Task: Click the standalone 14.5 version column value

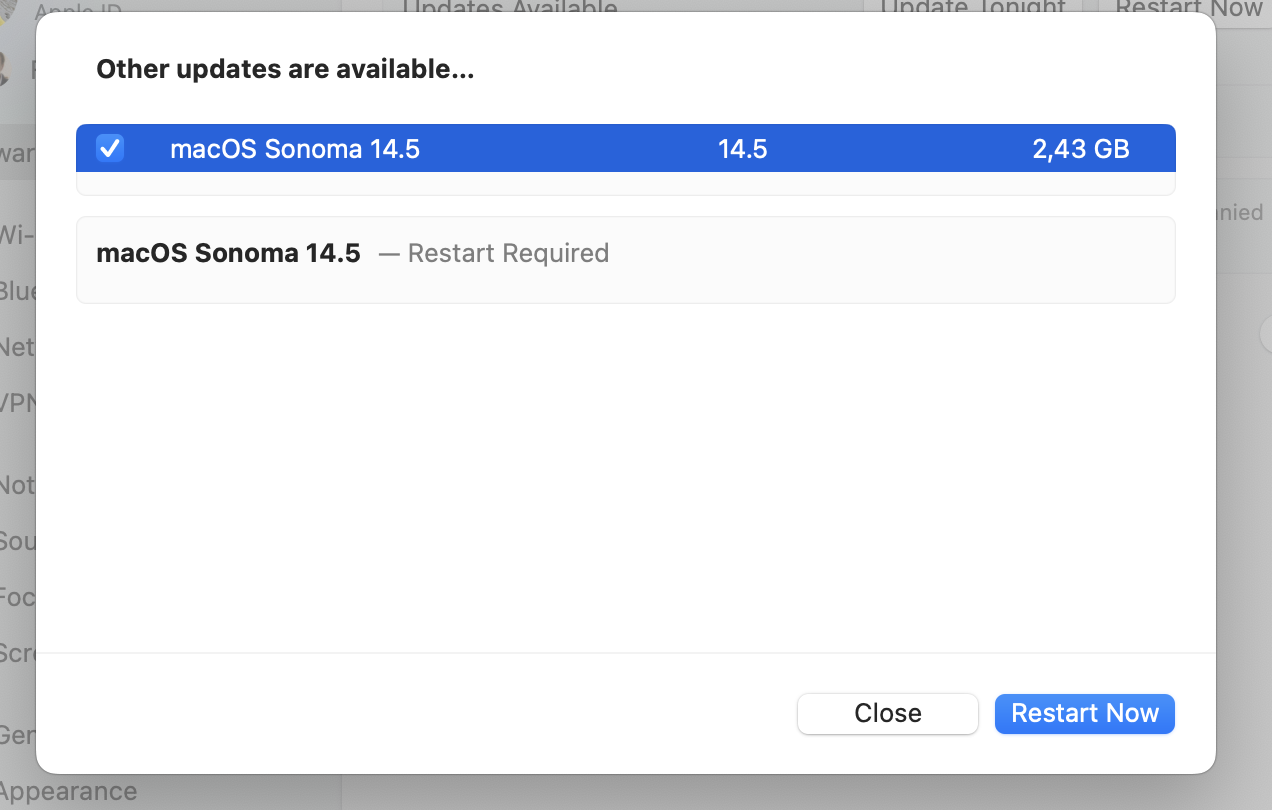Action: [x=742, y=149]
